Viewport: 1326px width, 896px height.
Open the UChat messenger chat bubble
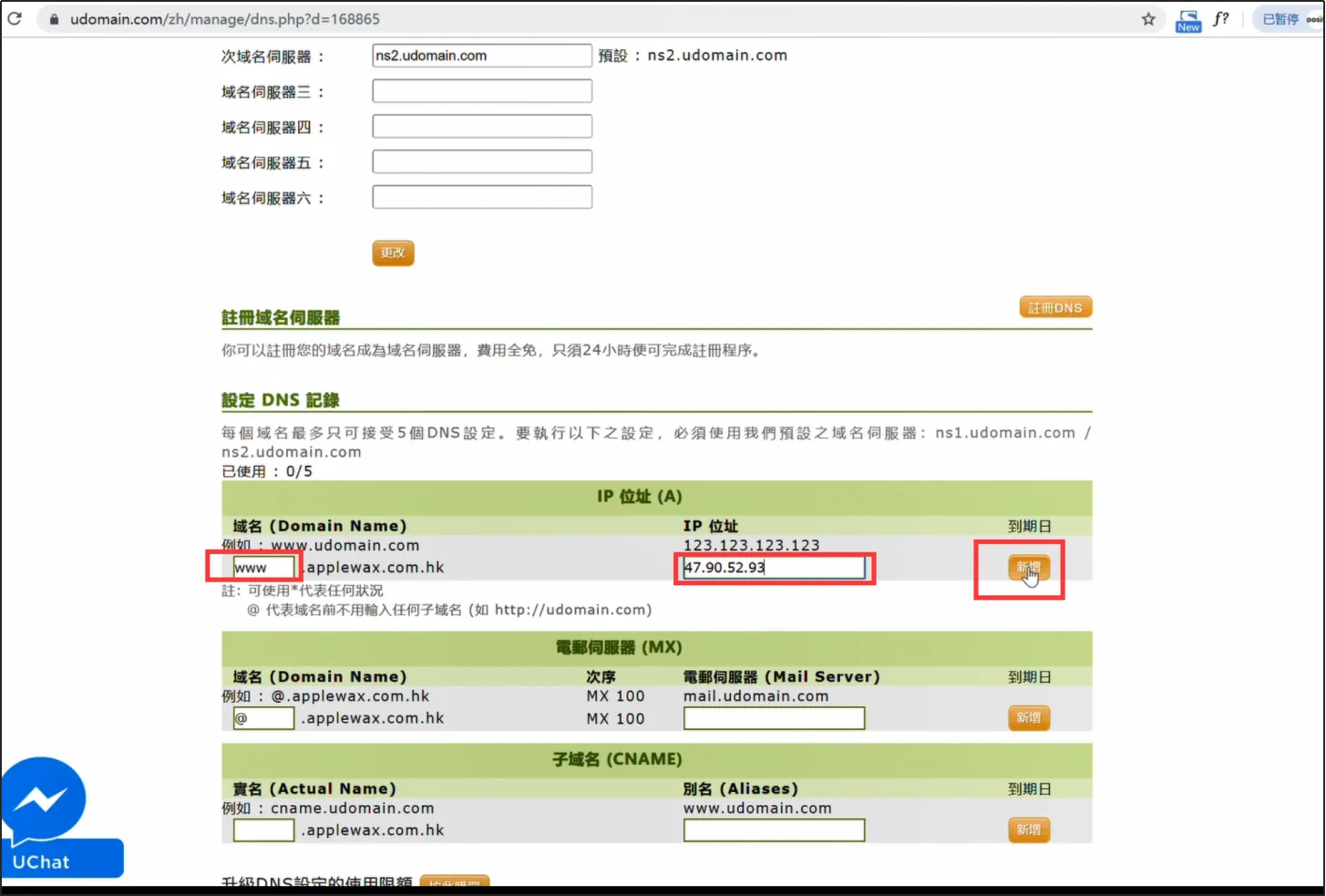[44, 800]
